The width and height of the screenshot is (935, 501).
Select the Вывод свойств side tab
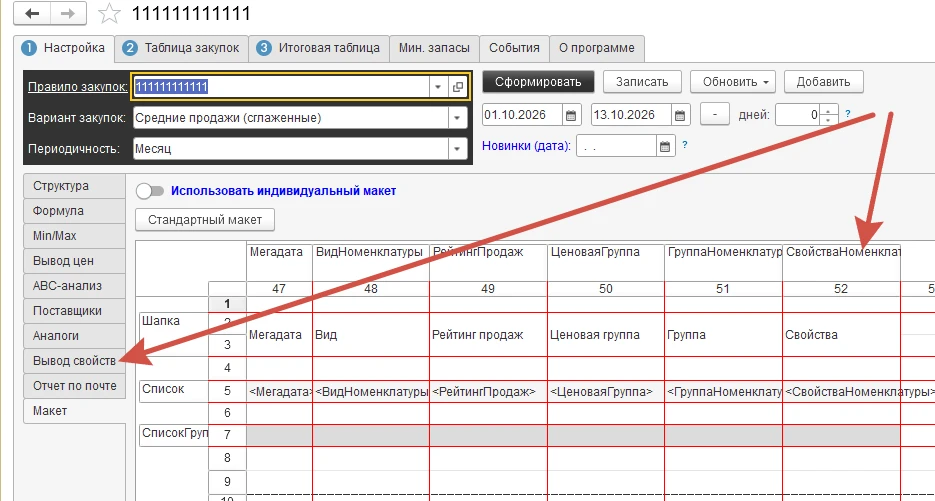coord(74,361)
